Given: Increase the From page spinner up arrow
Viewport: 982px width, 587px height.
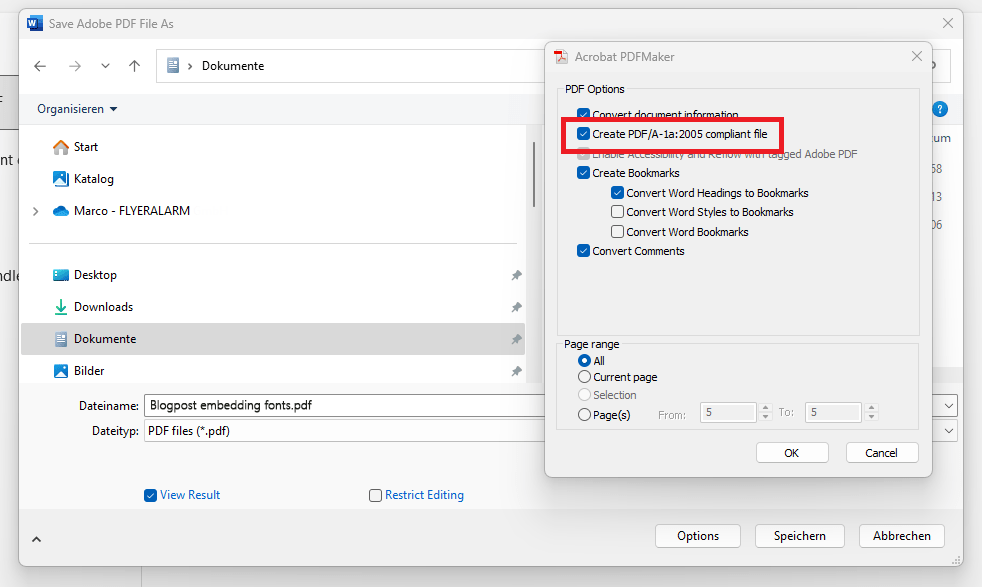Looking at the screenshot, I should [x=765, y=408].
